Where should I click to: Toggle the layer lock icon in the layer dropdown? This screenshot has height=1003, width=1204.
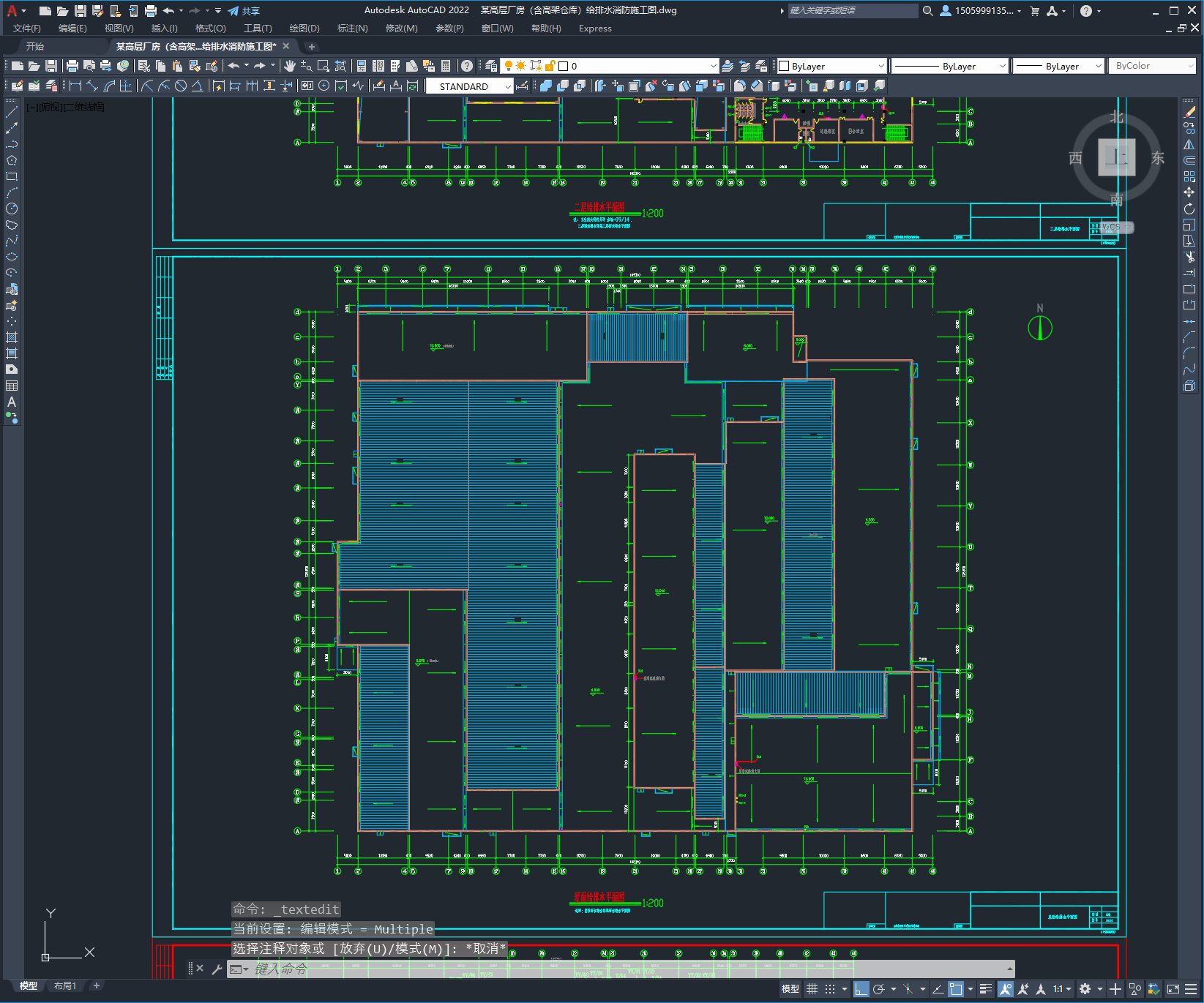(550, 66)
